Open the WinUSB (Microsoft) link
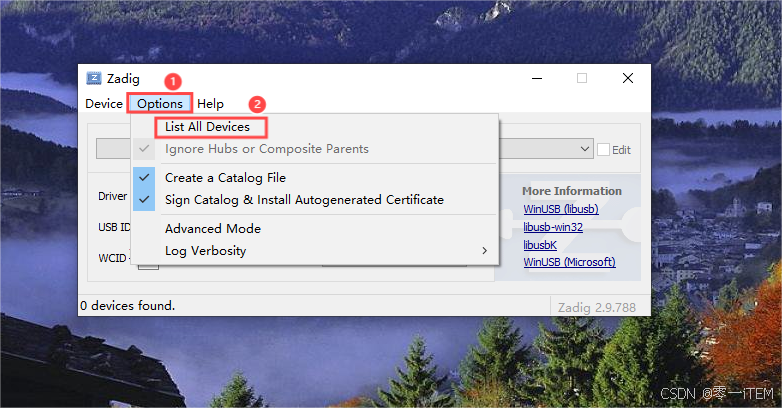782x408 pixels. [x=569, y=262]
